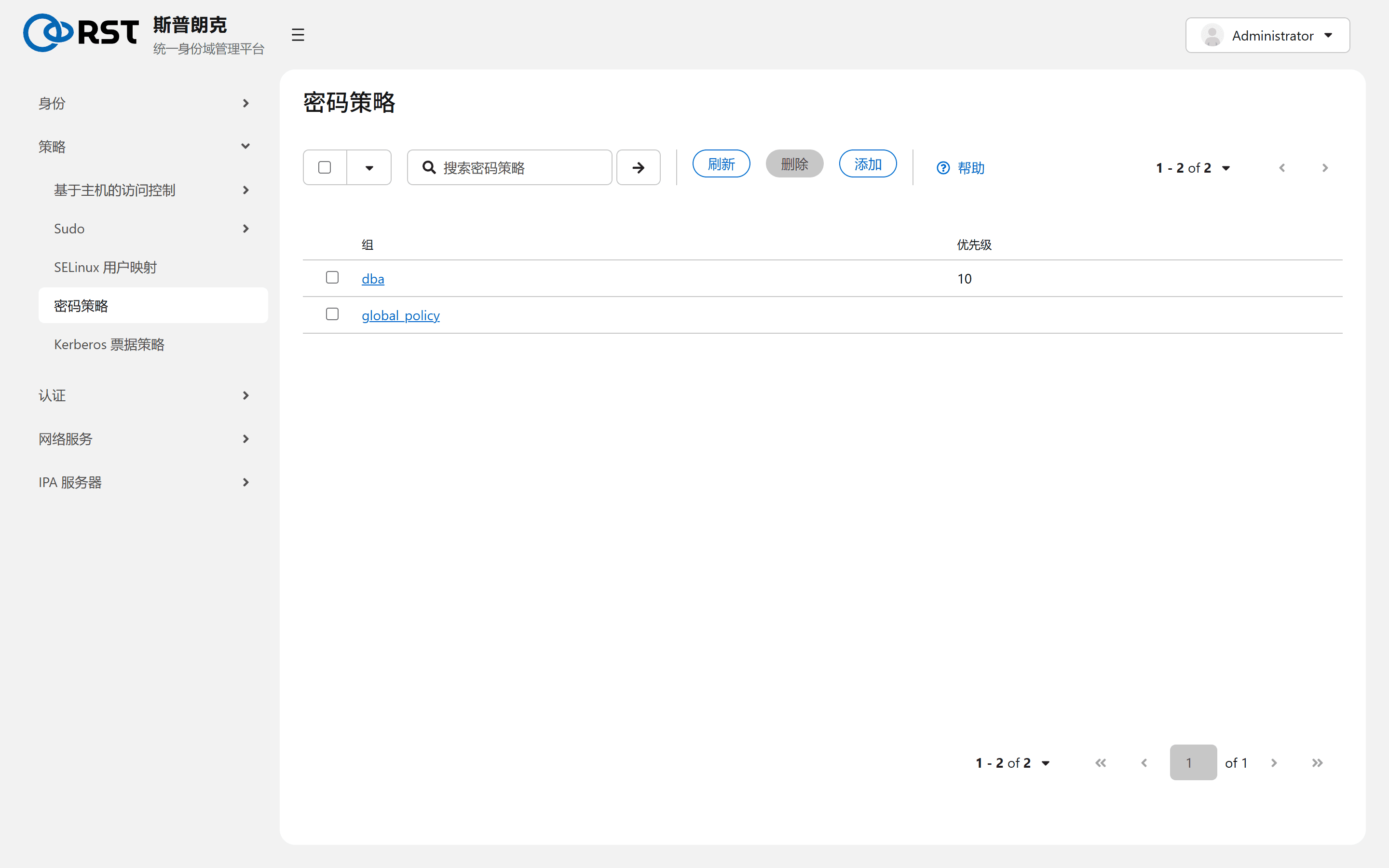Click the Administrator avatar icon
This screenshot has width=1389, height=868.
point(1212,36)
